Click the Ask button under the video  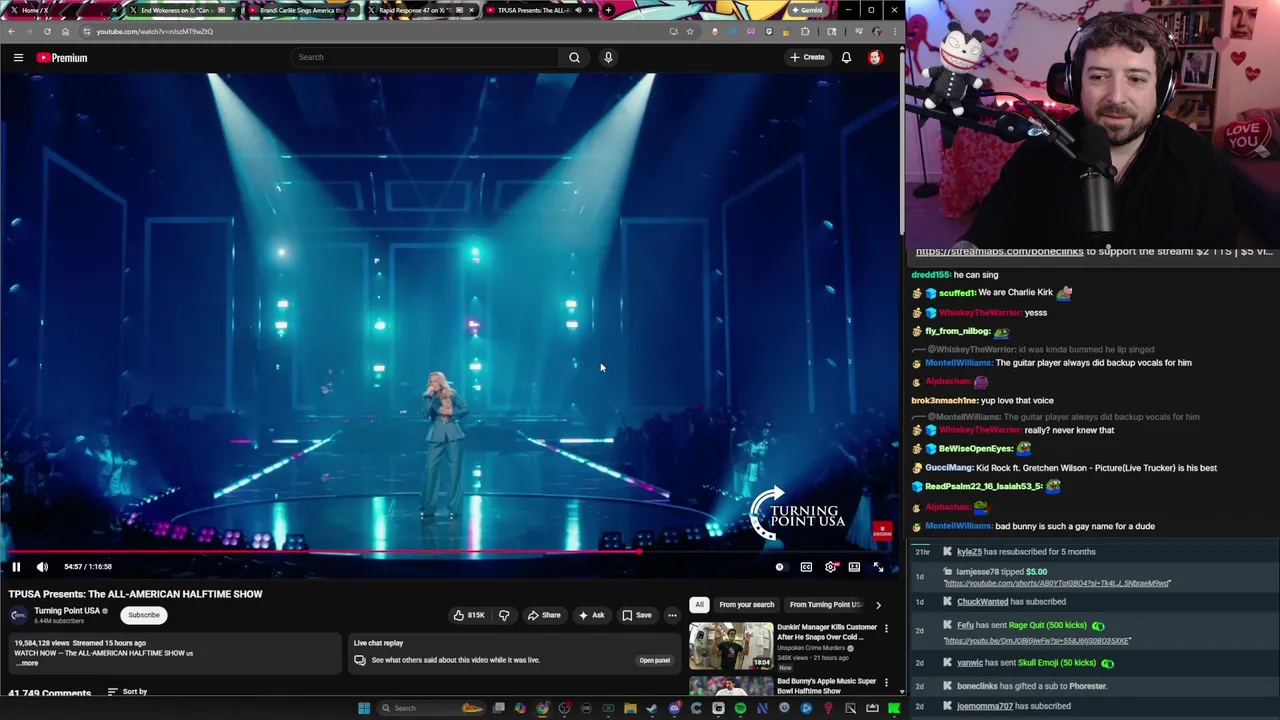(591, 615)
